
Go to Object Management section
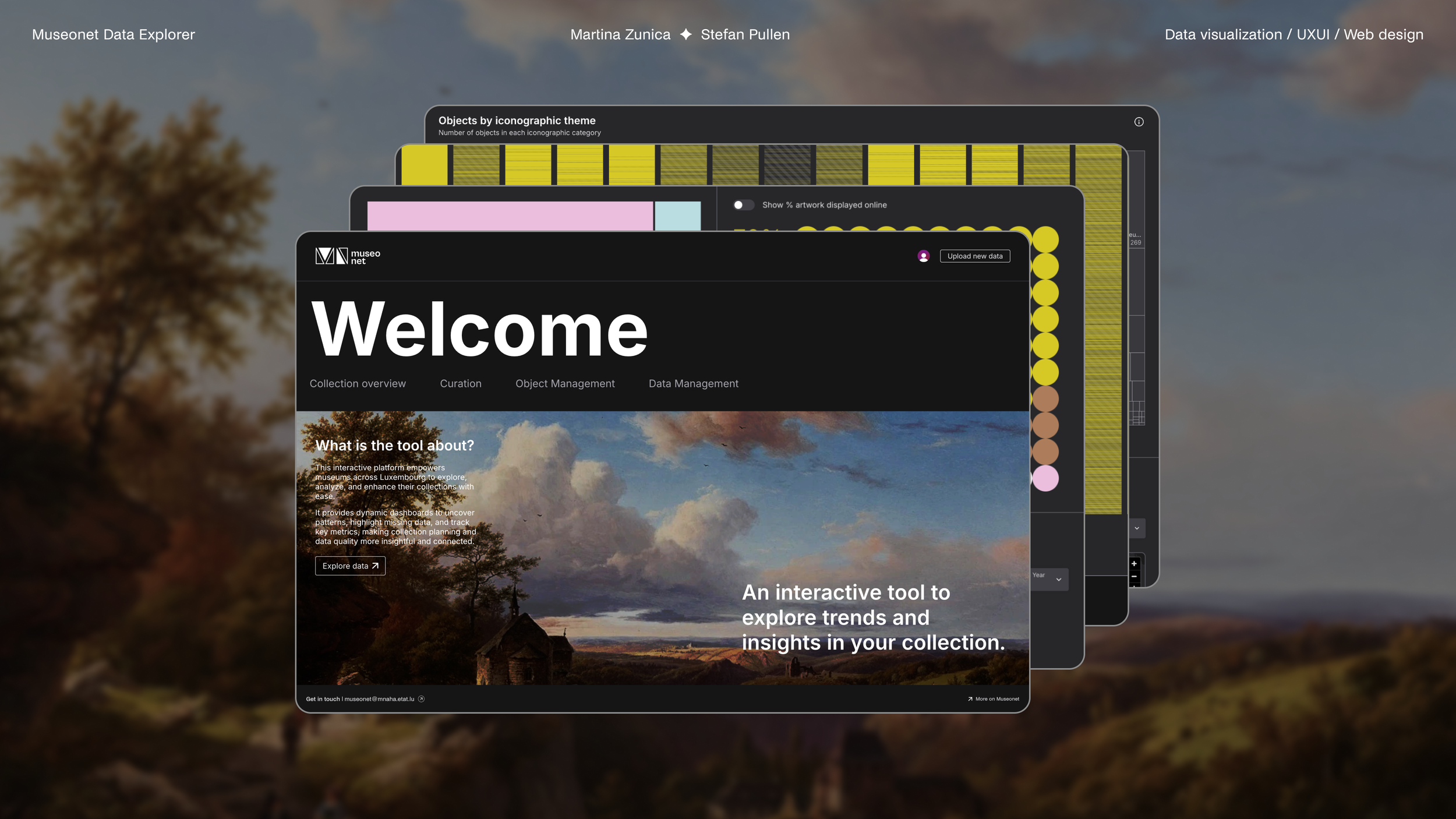[564, 383]
